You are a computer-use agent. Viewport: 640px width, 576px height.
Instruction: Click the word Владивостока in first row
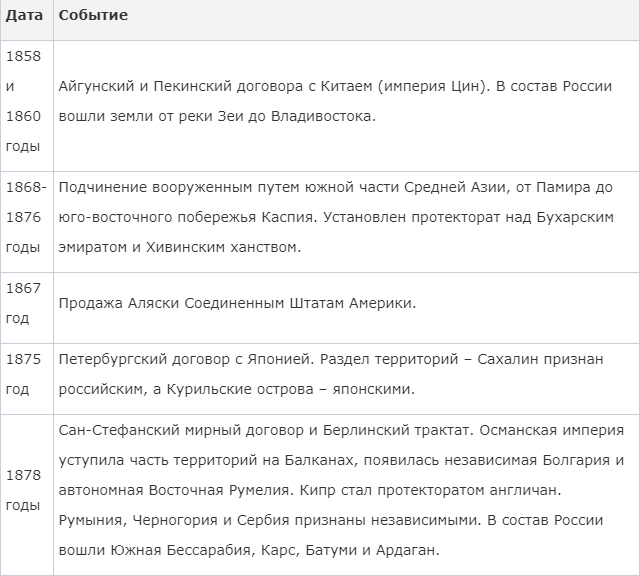tap(321, 116)
